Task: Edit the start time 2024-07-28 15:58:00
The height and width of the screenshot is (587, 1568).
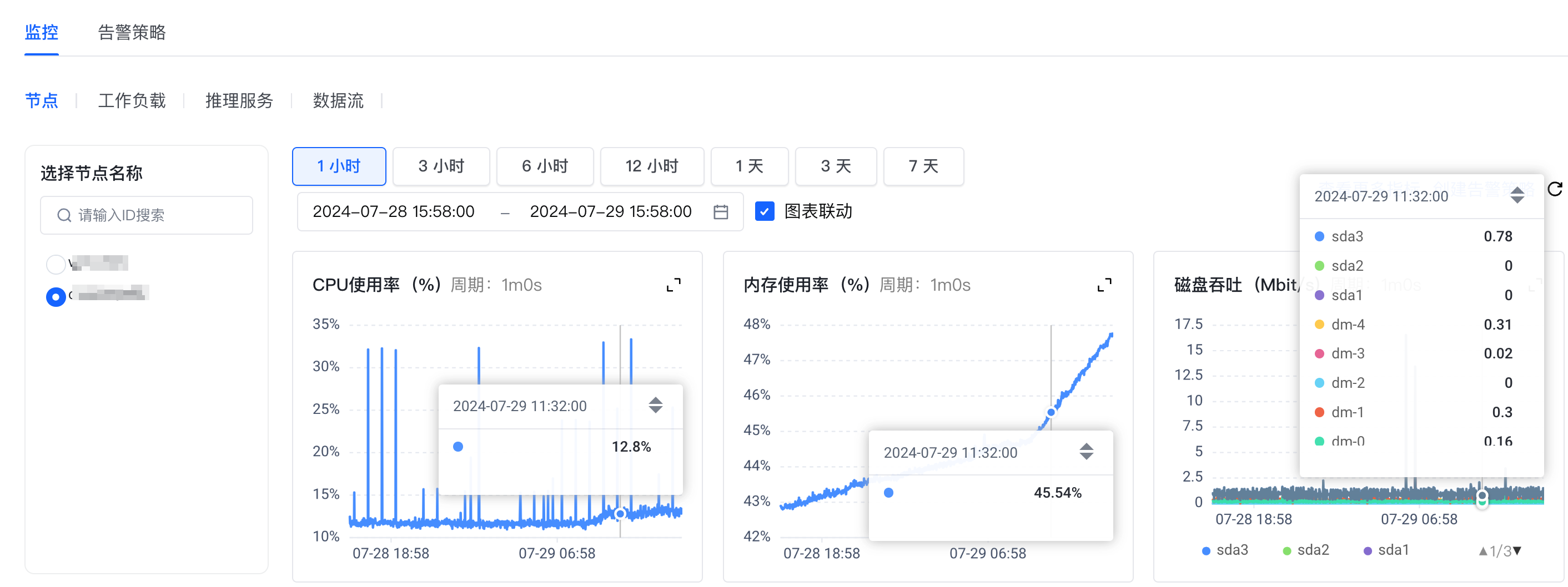Action: (393, 212)
